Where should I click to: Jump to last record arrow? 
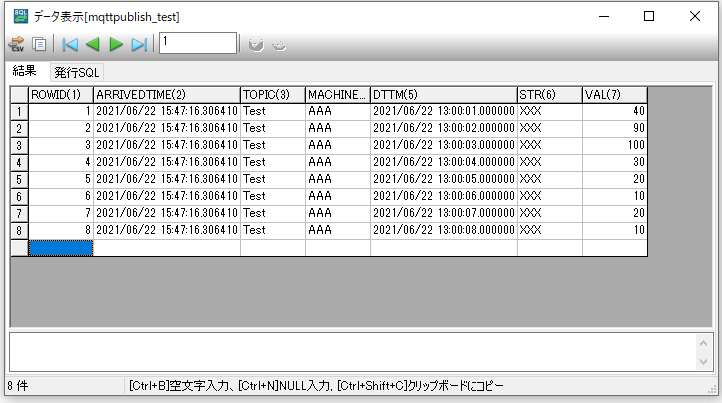click(x=139, y=45)
